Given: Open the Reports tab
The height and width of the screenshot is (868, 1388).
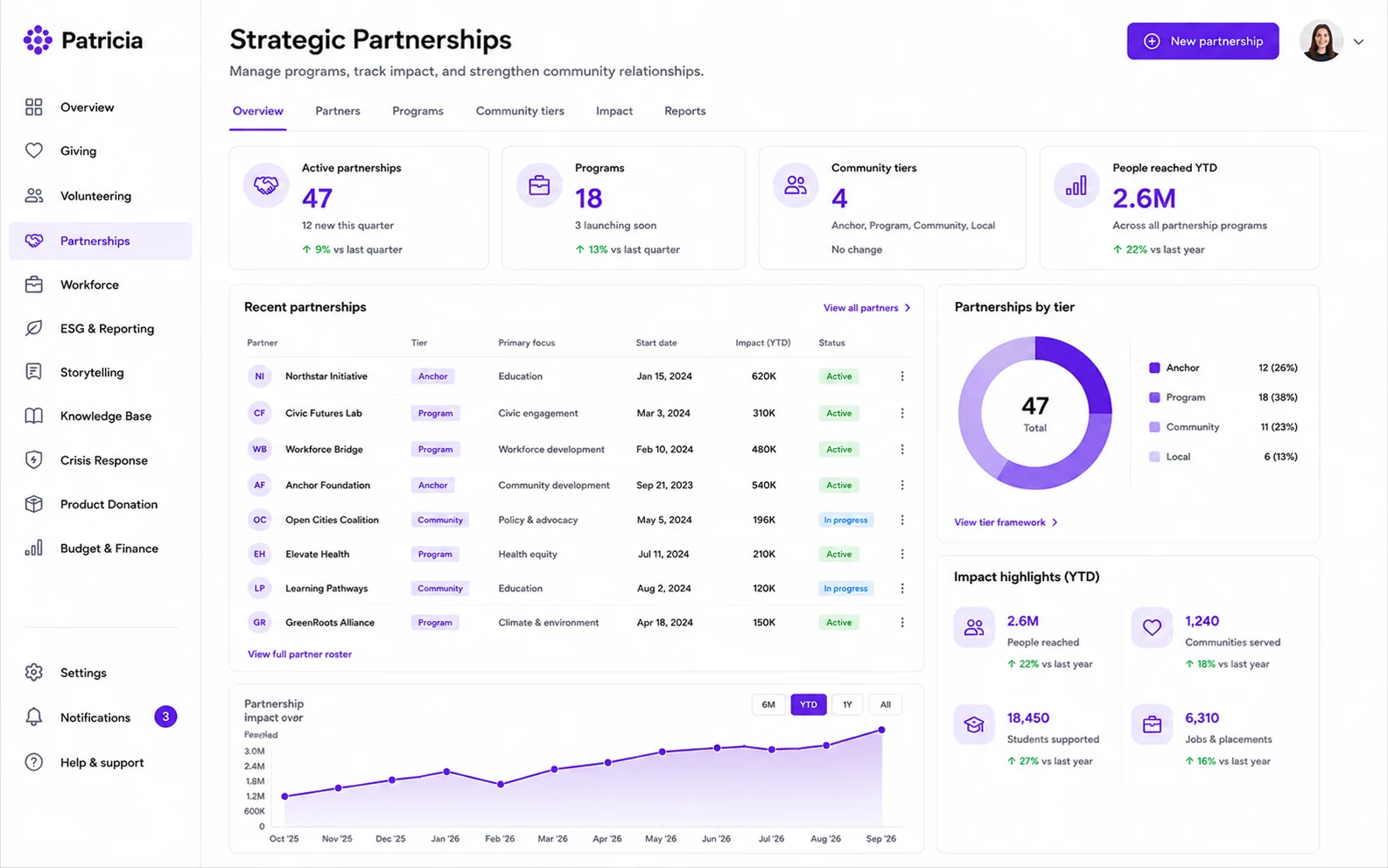Looking at the screenshot, I should (685, 111).
